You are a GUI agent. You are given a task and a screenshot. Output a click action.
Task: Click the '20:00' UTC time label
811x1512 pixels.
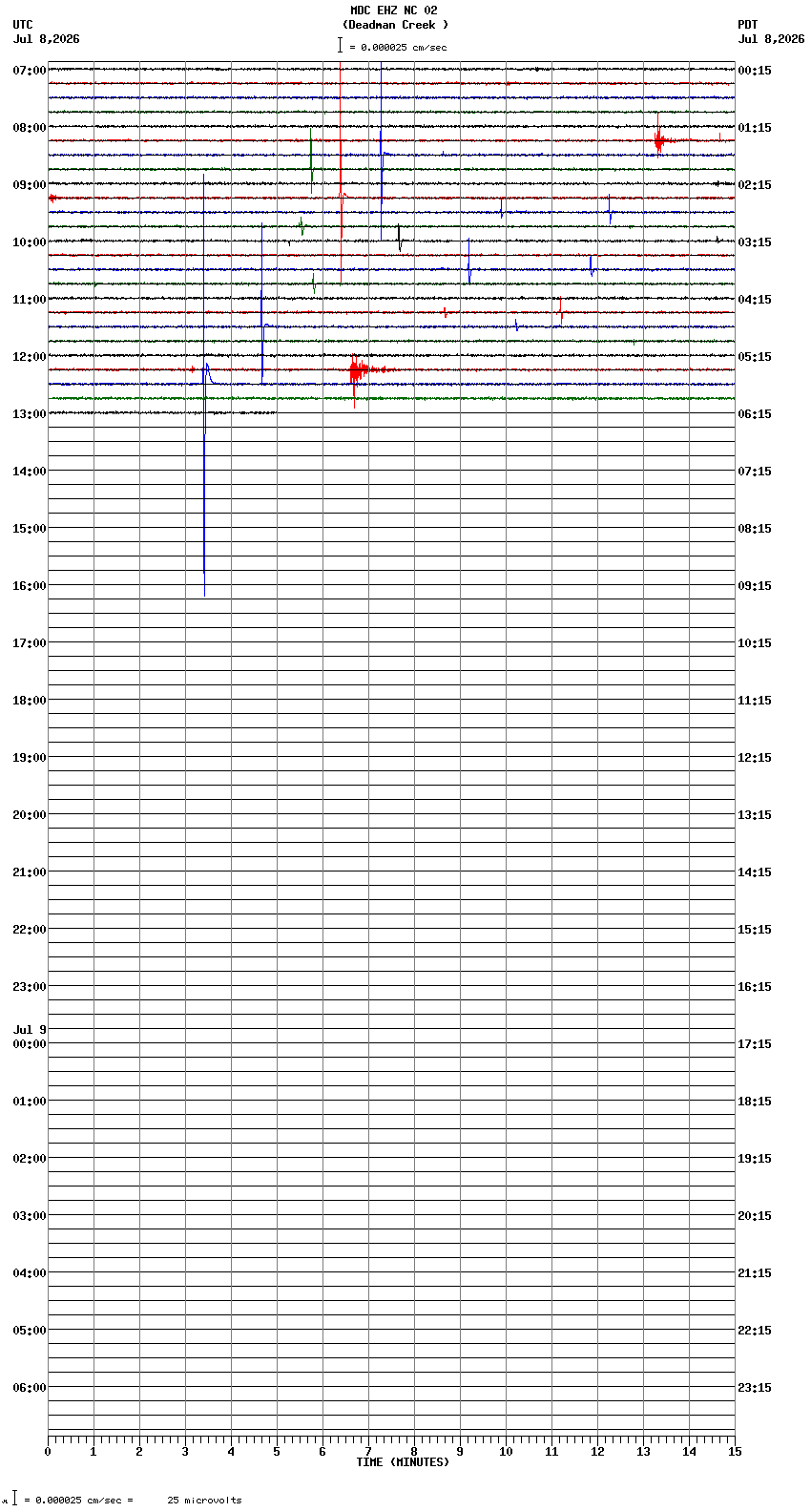(x=30, y=815)
